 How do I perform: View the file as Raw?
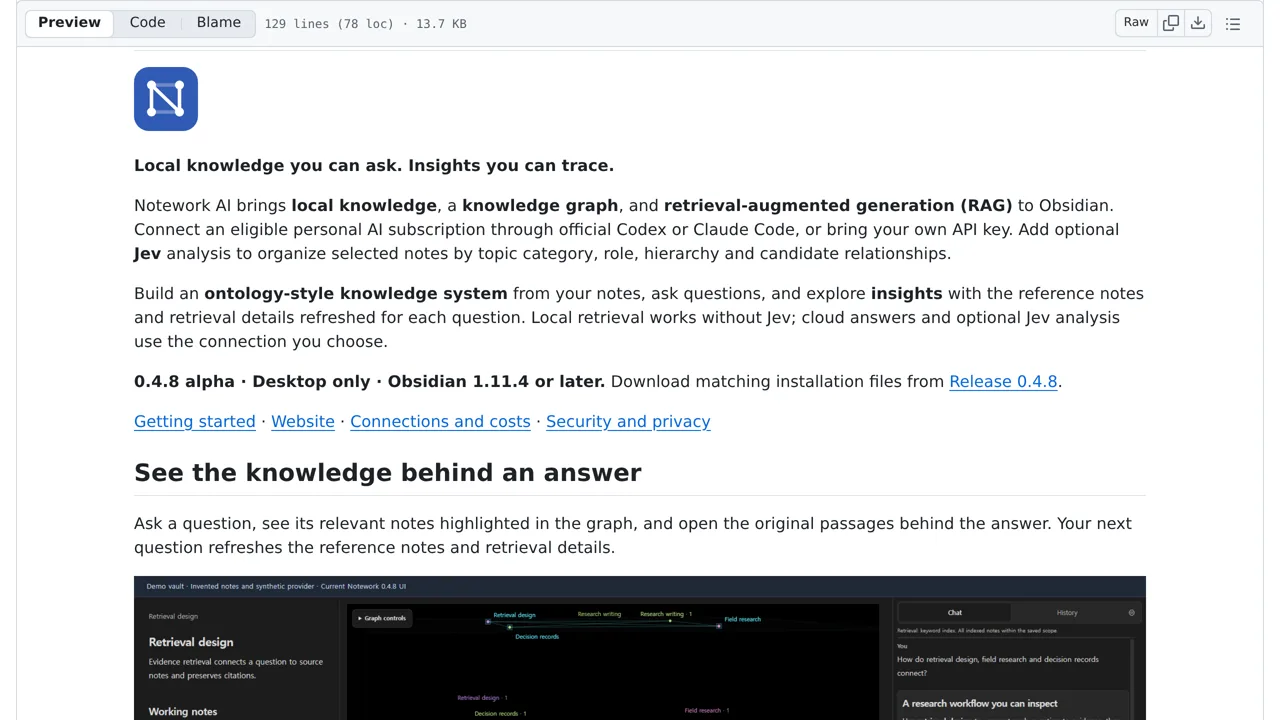[x=1136, y=23]
